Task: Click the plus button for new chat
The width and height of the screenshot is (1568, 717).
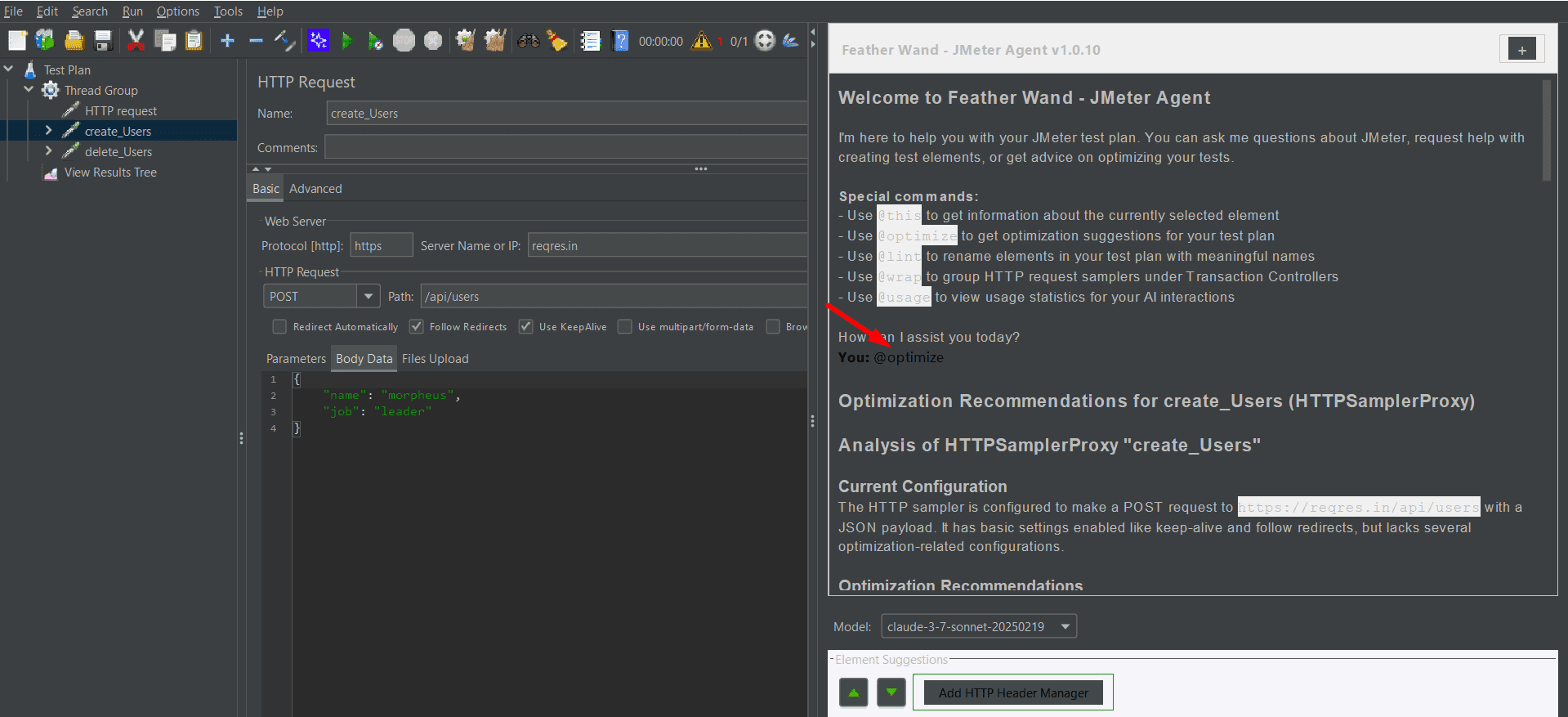Action: click(1521, 50)
